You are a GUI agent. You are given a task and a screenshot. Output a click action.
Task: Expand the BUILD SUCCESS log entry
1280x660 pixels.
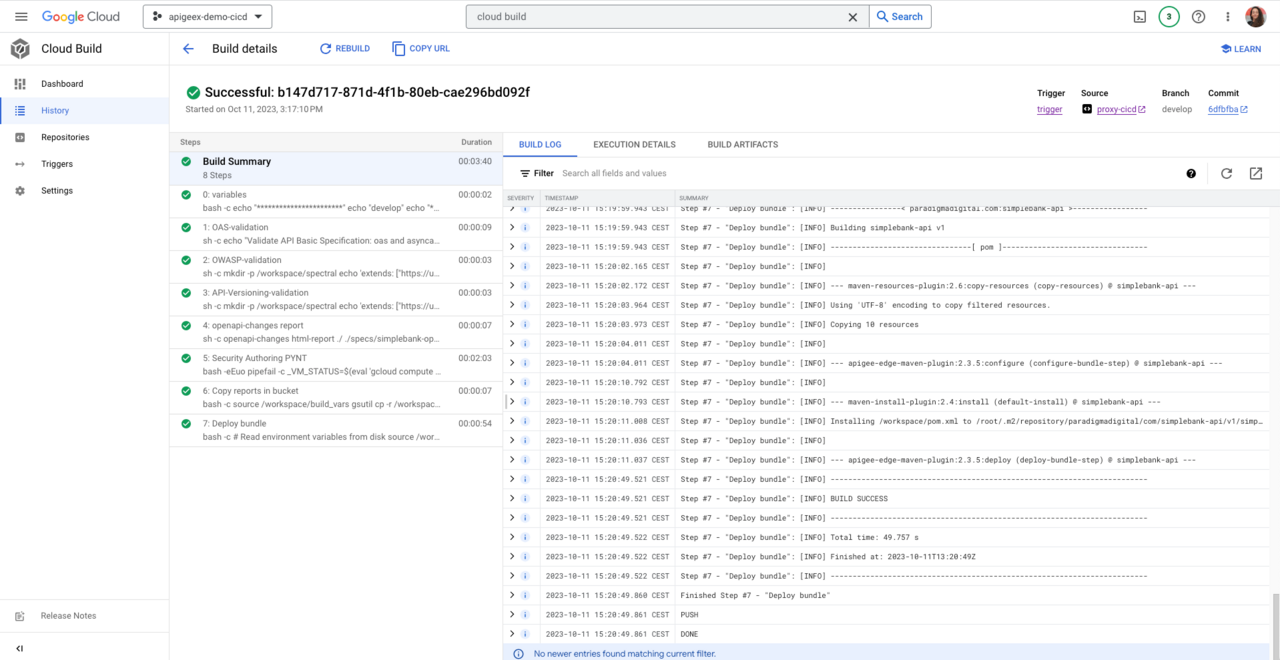513,498
